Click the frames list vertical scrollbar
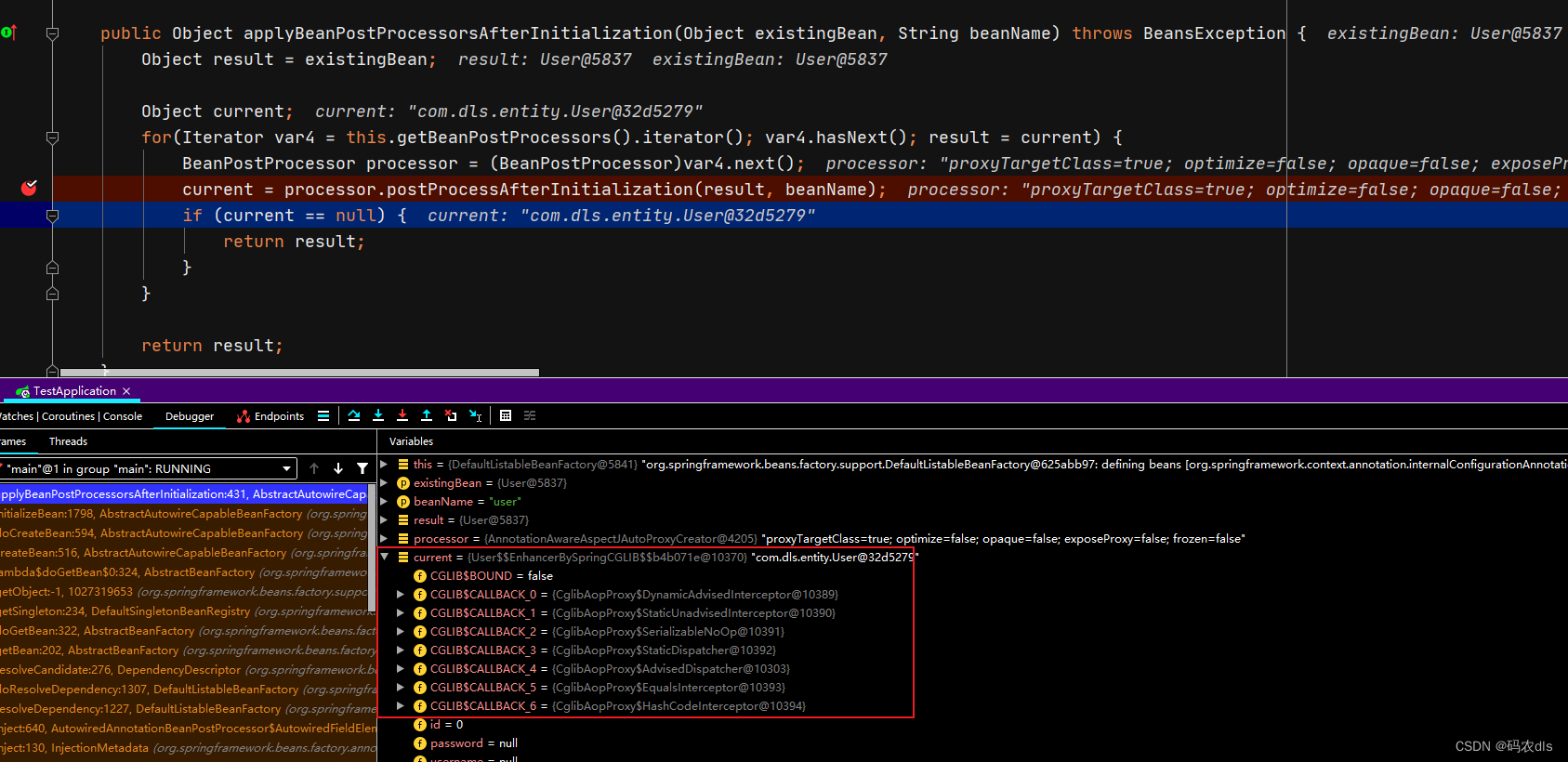Screen dimensions: 1568x762 click(x=373, y=548)
